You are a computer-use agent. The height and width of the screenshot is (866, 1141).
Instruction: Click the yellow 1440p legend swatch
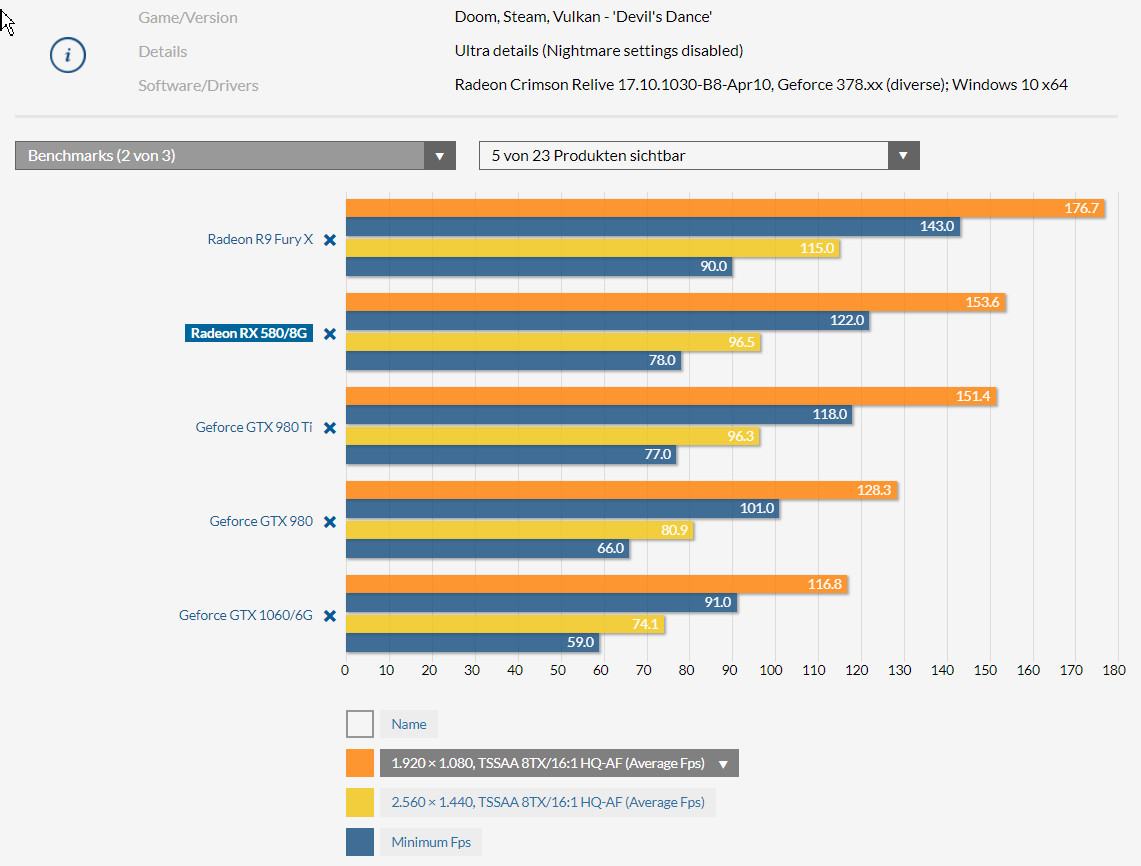(x=359, y=802)
